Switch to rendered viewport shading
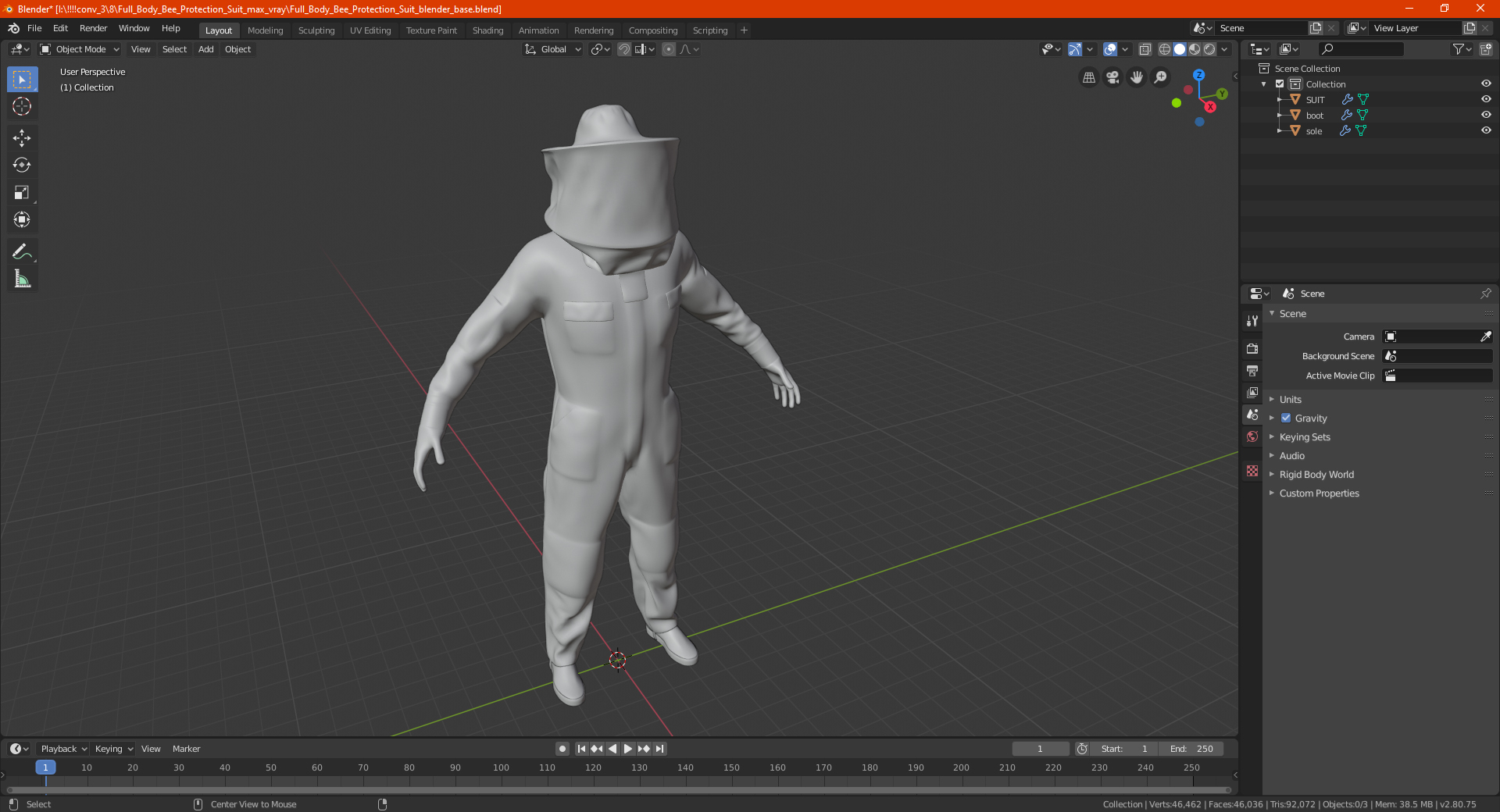1500x812 pixels. click(x=1209, y=49)
